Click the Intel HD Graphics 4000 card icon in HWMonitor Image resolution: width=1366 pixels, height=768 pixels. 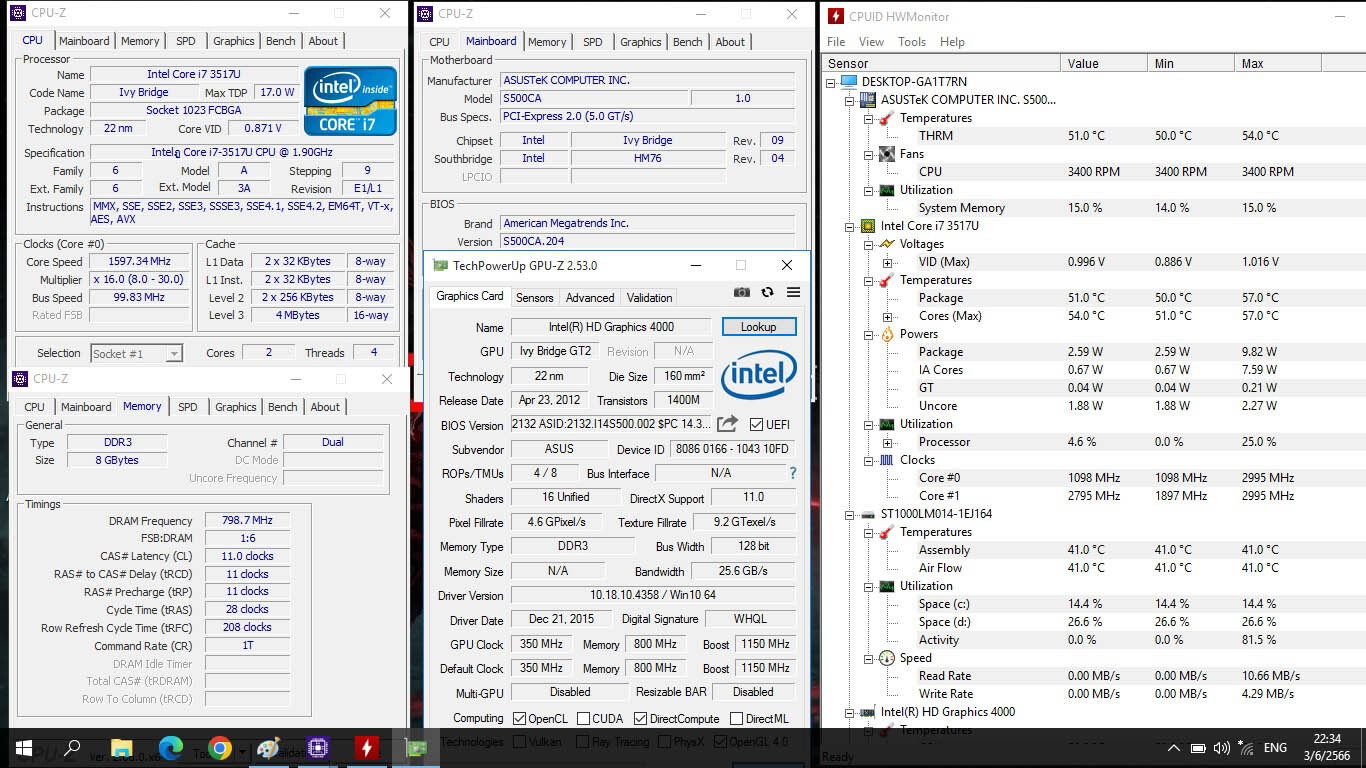click(x=868, y=712)
